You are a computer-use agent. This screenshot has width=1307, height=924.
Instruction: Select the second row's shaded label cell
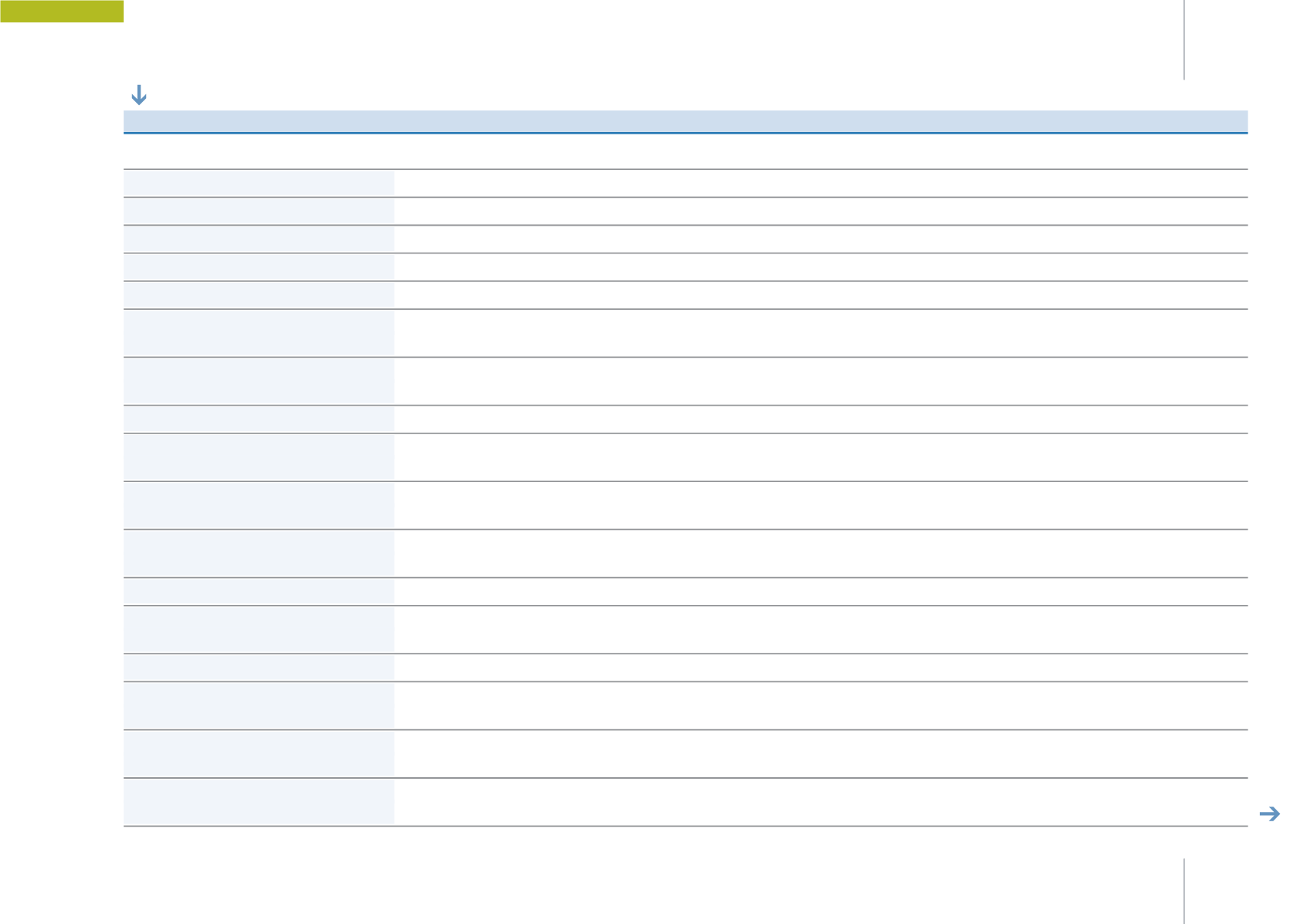pyautogui.click(x=259, y=211)
